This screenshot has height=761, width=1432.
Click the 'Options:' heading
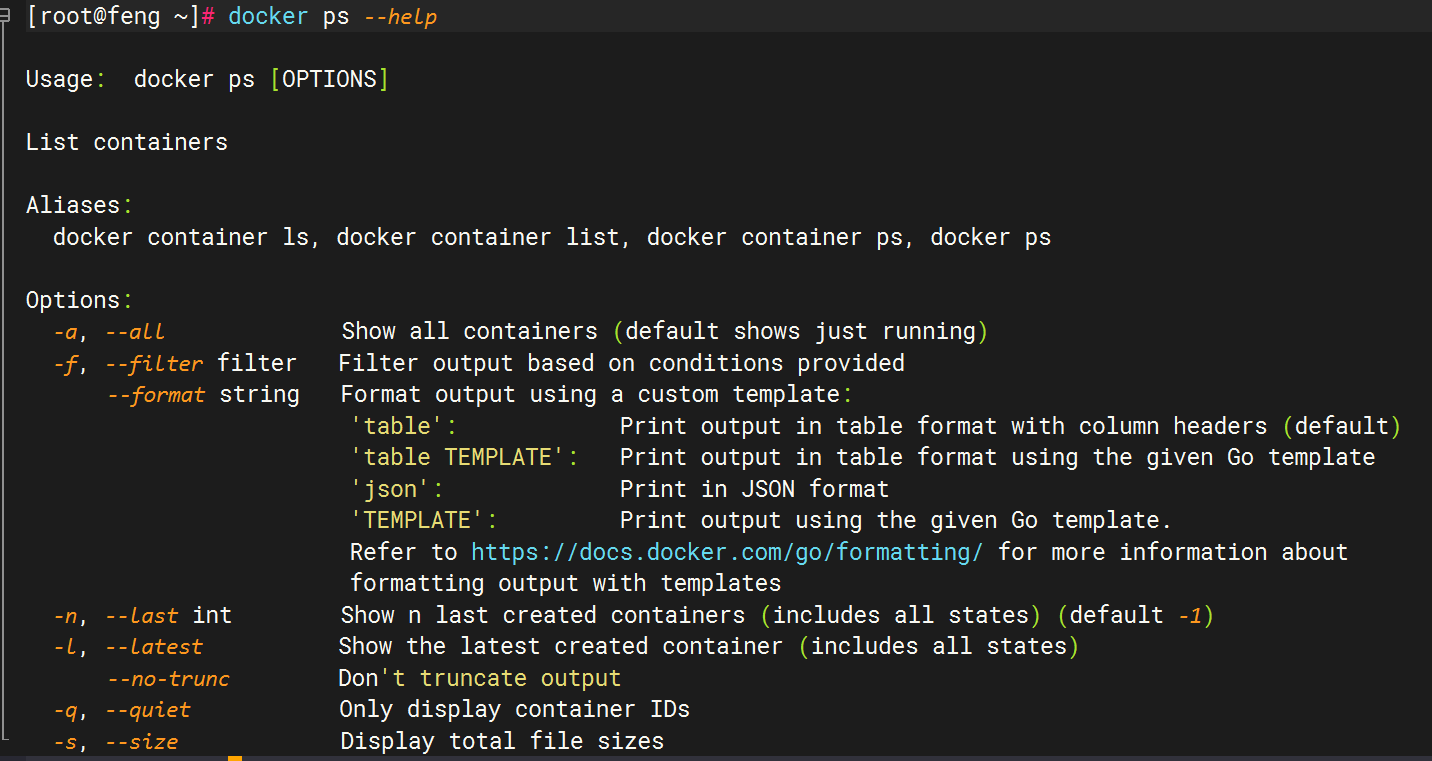pyautogui.click(x=79, y=300)
